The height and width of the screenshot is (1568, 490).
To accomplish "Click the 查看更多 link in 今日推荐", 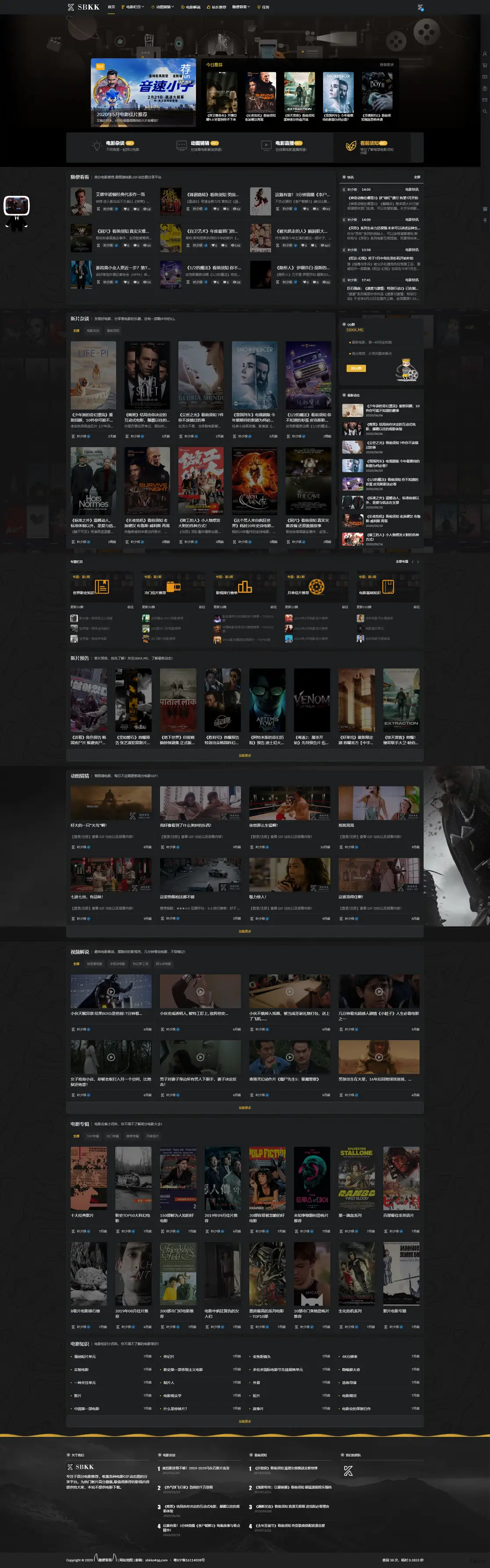I will 387,64.
